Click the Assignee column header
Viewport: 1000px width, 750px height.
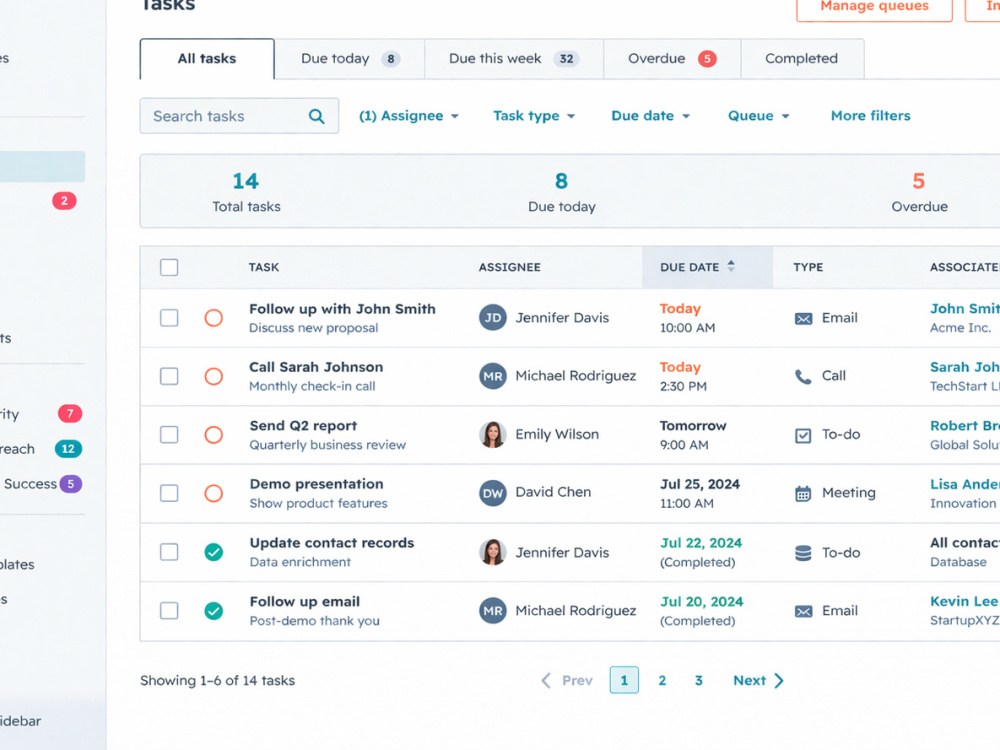[x=510, y=267]
